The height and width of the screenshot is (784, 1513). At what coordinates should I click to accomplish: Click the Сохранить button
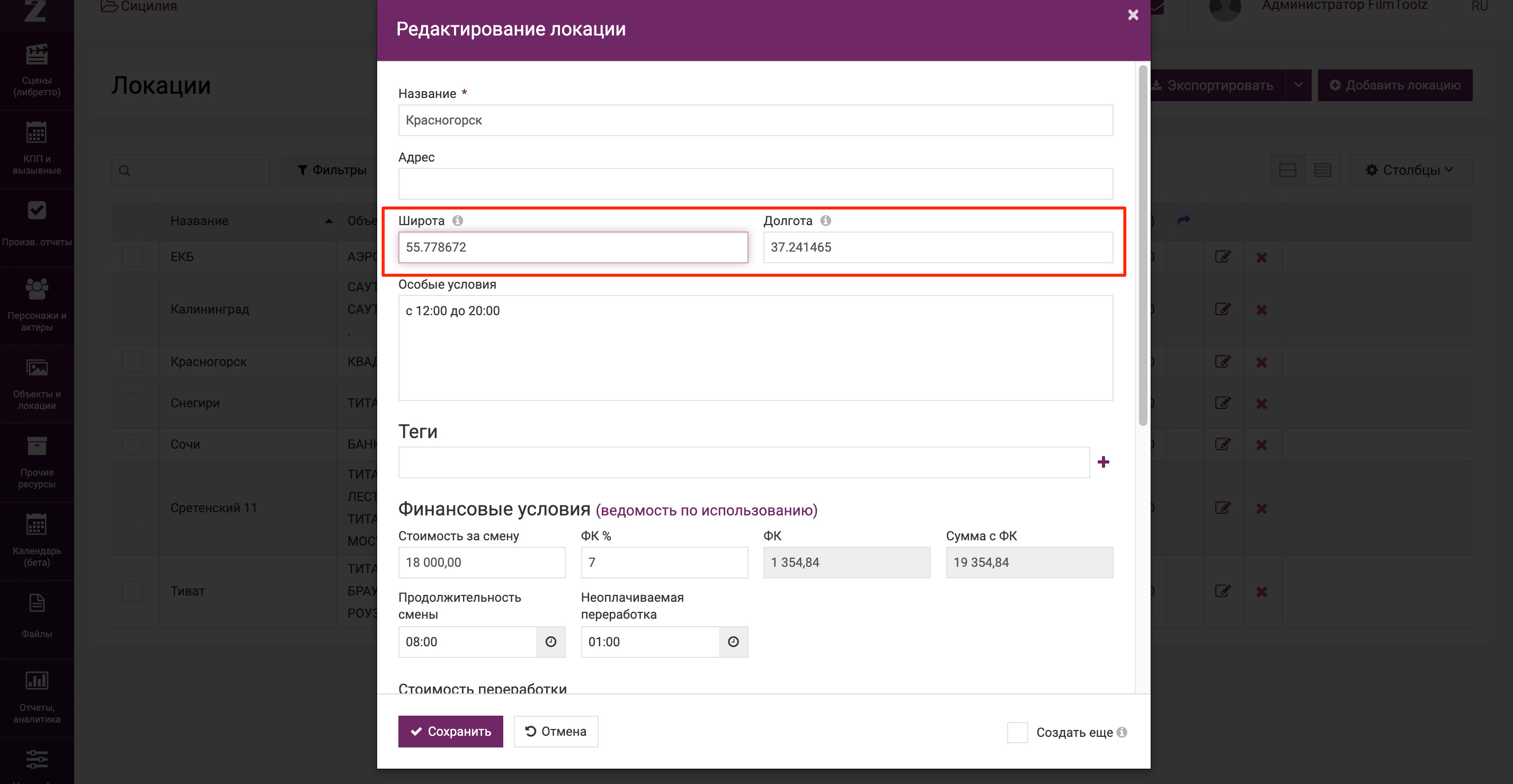450,732
